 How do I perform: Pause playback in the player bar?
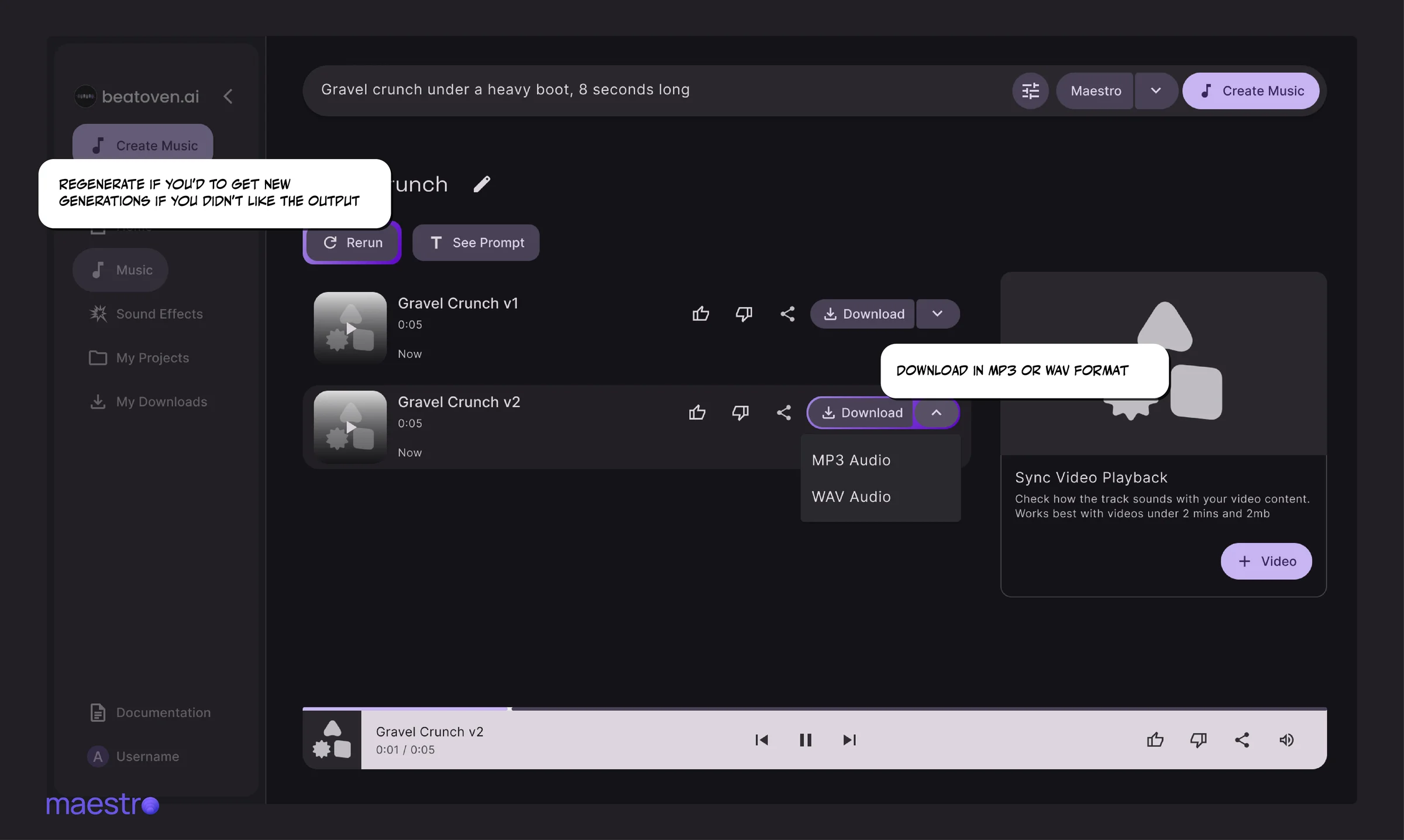(x=806, y=740)
